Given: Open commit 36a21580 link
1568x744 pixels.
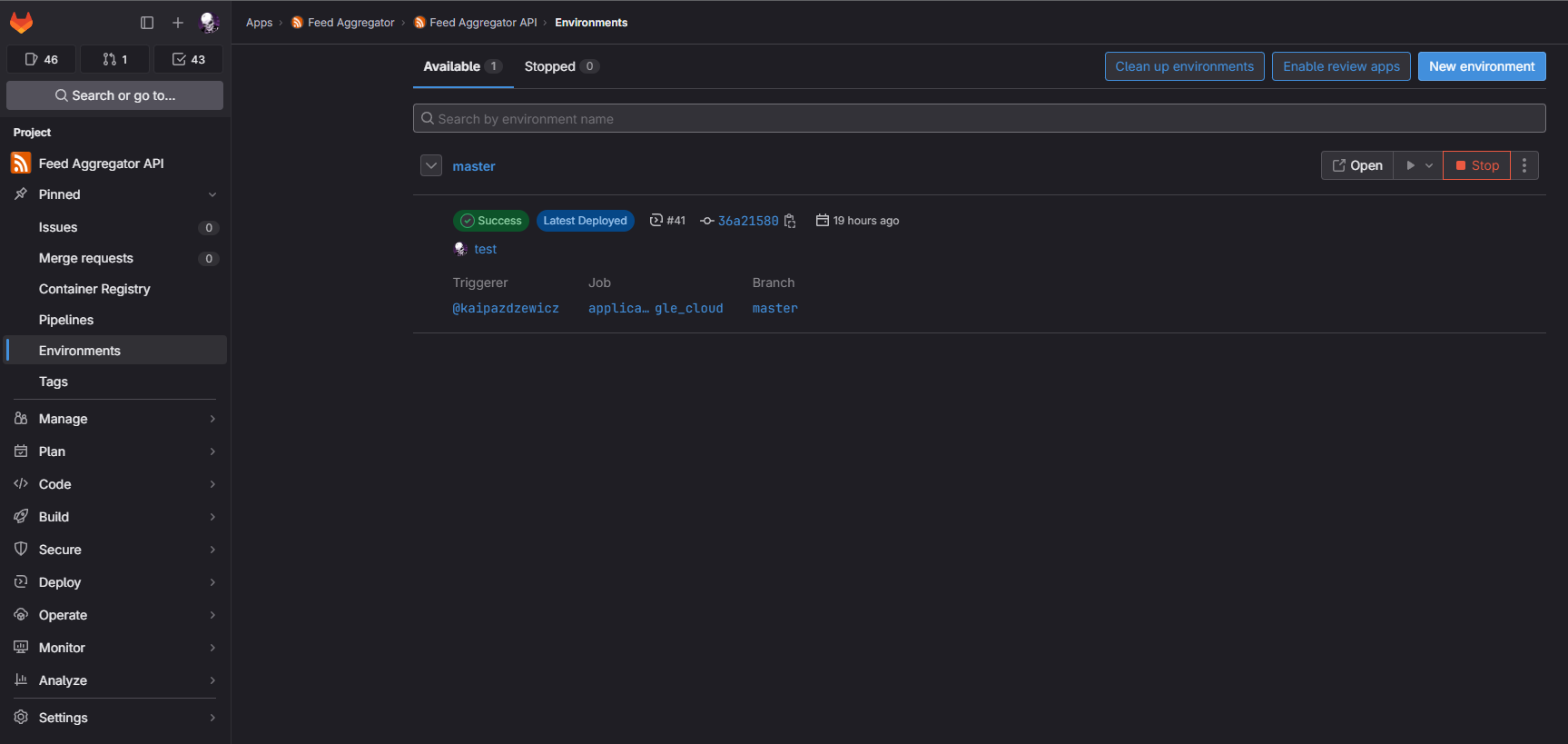Looking at the screenshot, I should pos(748,221).
